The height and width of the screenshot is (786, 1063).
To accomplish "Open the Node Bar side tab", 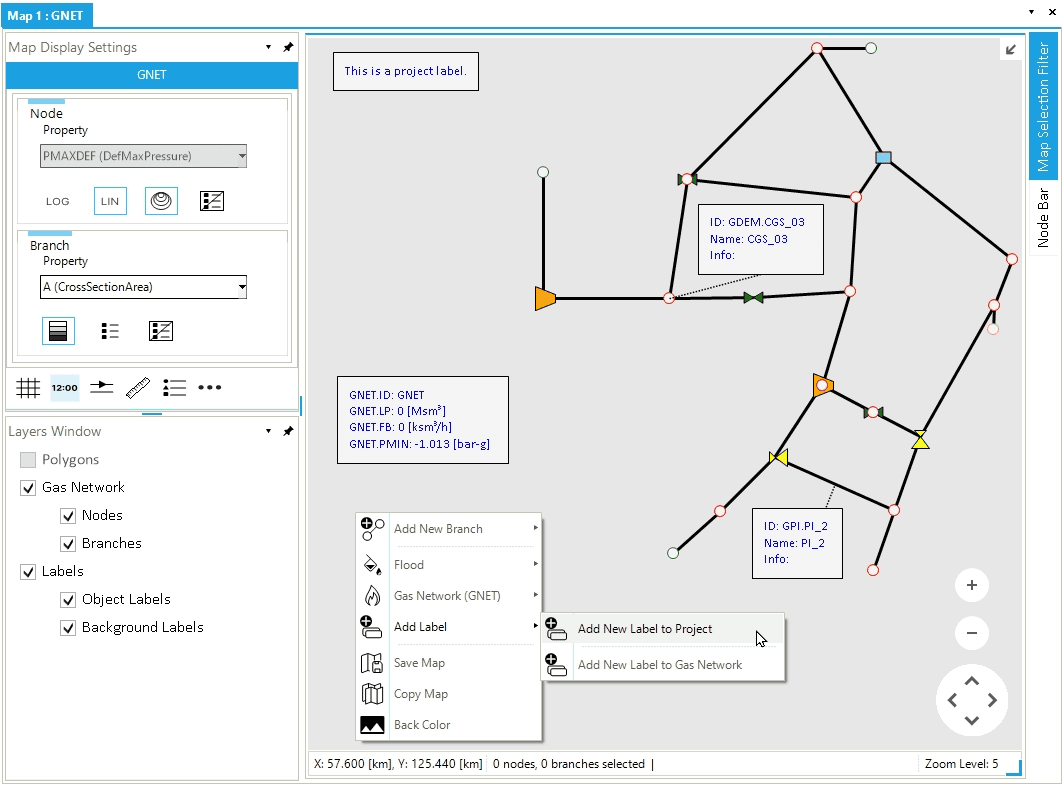I will click(1043, 217).
